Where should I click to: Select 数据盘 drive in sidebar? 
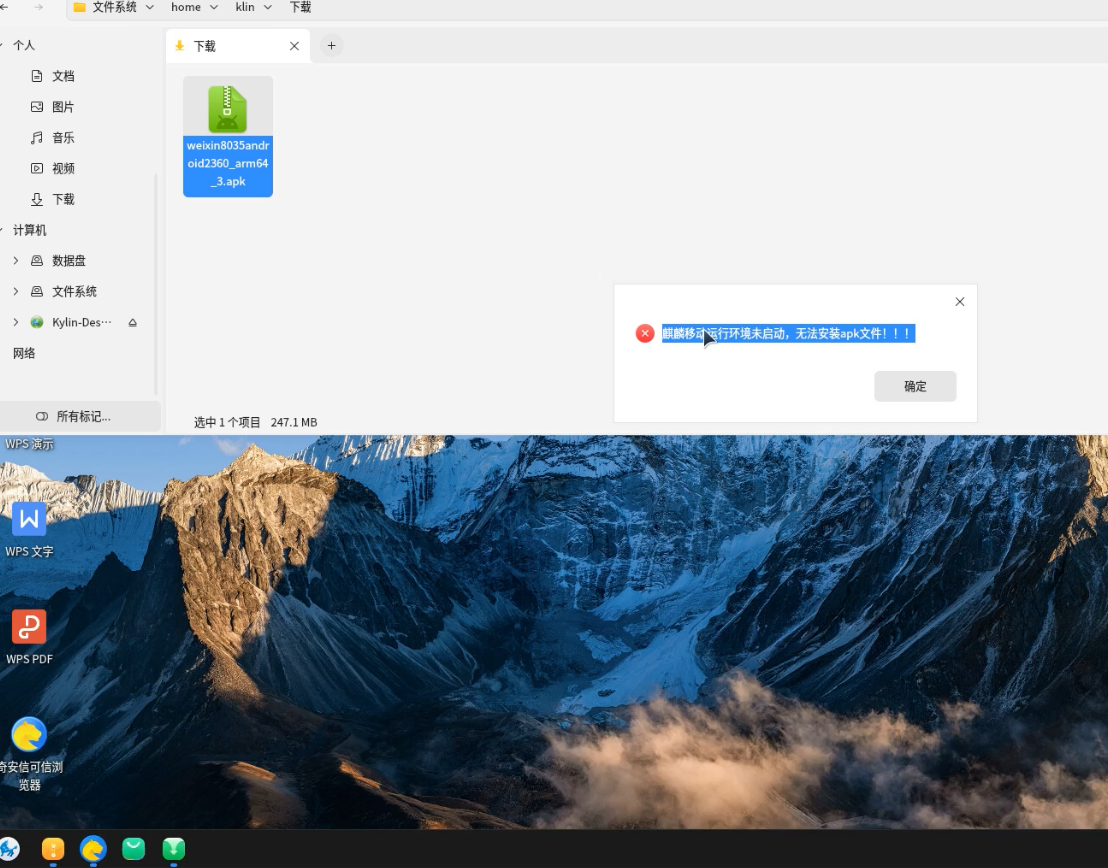coord(69,261)
